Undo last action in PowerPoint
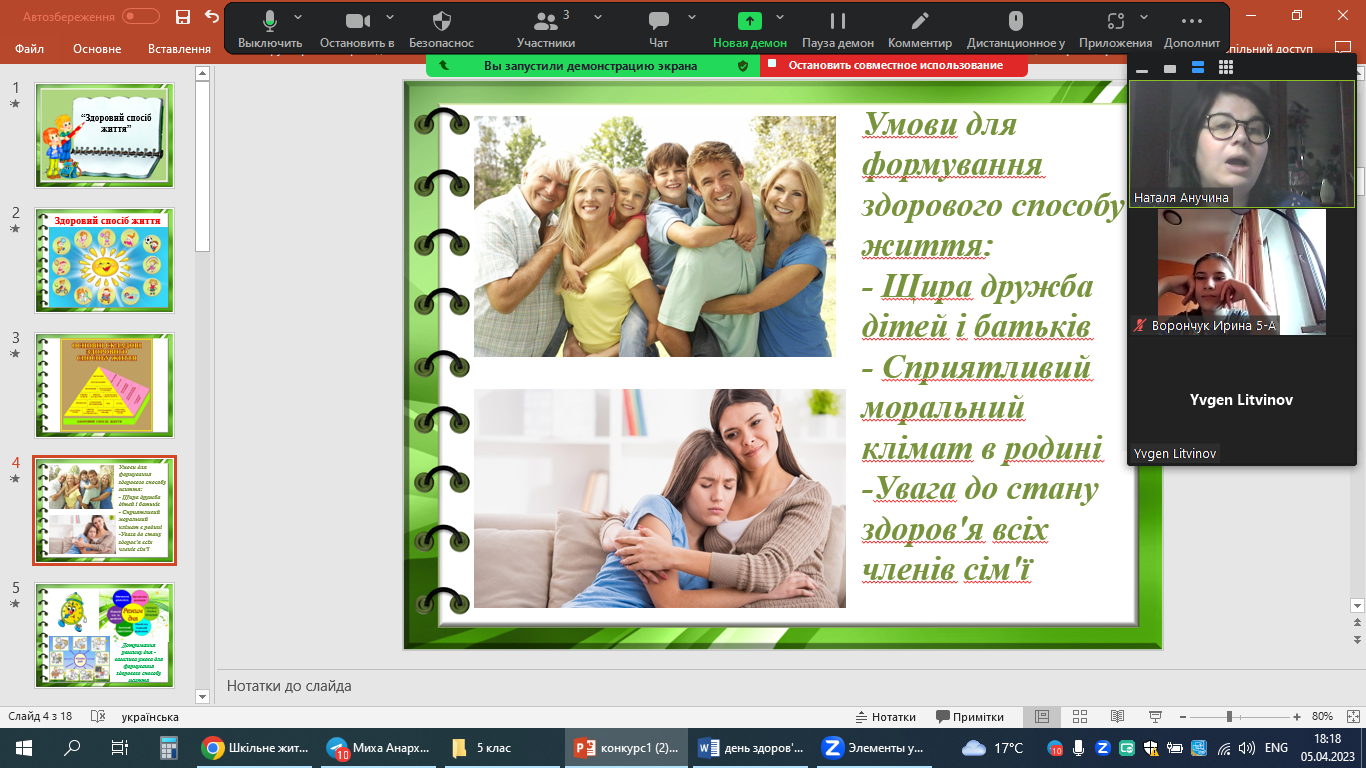The height and width of the screenshot is (768, 1366). (211, 16)
